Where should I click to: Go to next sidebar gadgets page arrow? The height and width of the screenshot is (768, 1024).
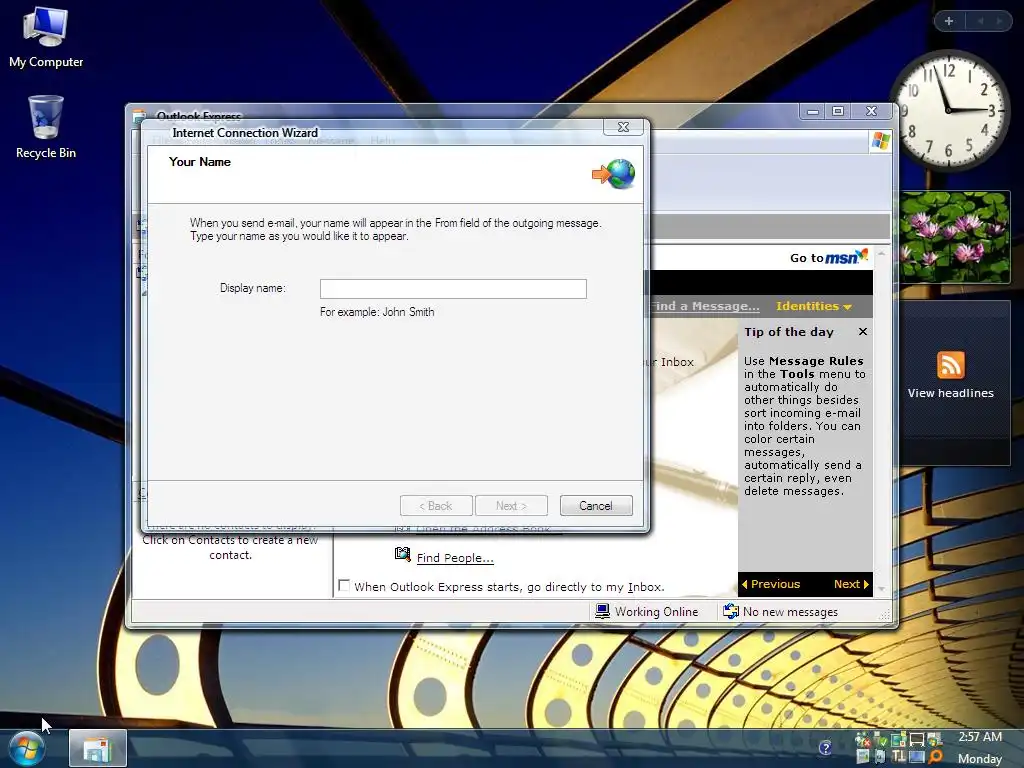pos(999,21)
